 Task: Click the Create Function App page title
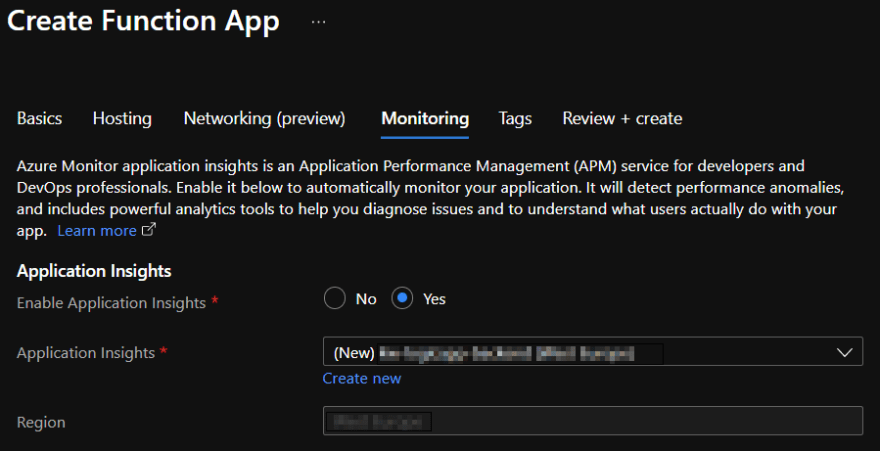click(143, 21)
